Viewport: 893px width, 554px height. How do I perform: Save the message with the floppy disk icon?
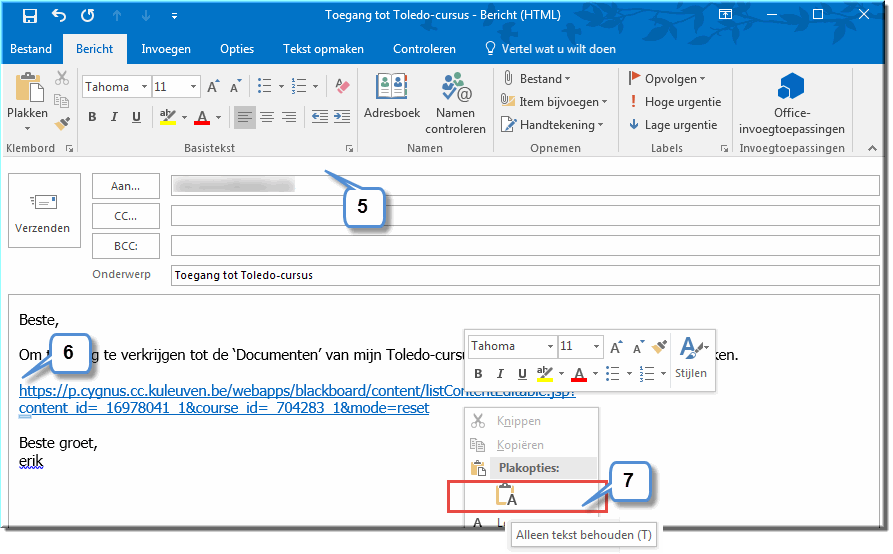(x=30, y=15)
